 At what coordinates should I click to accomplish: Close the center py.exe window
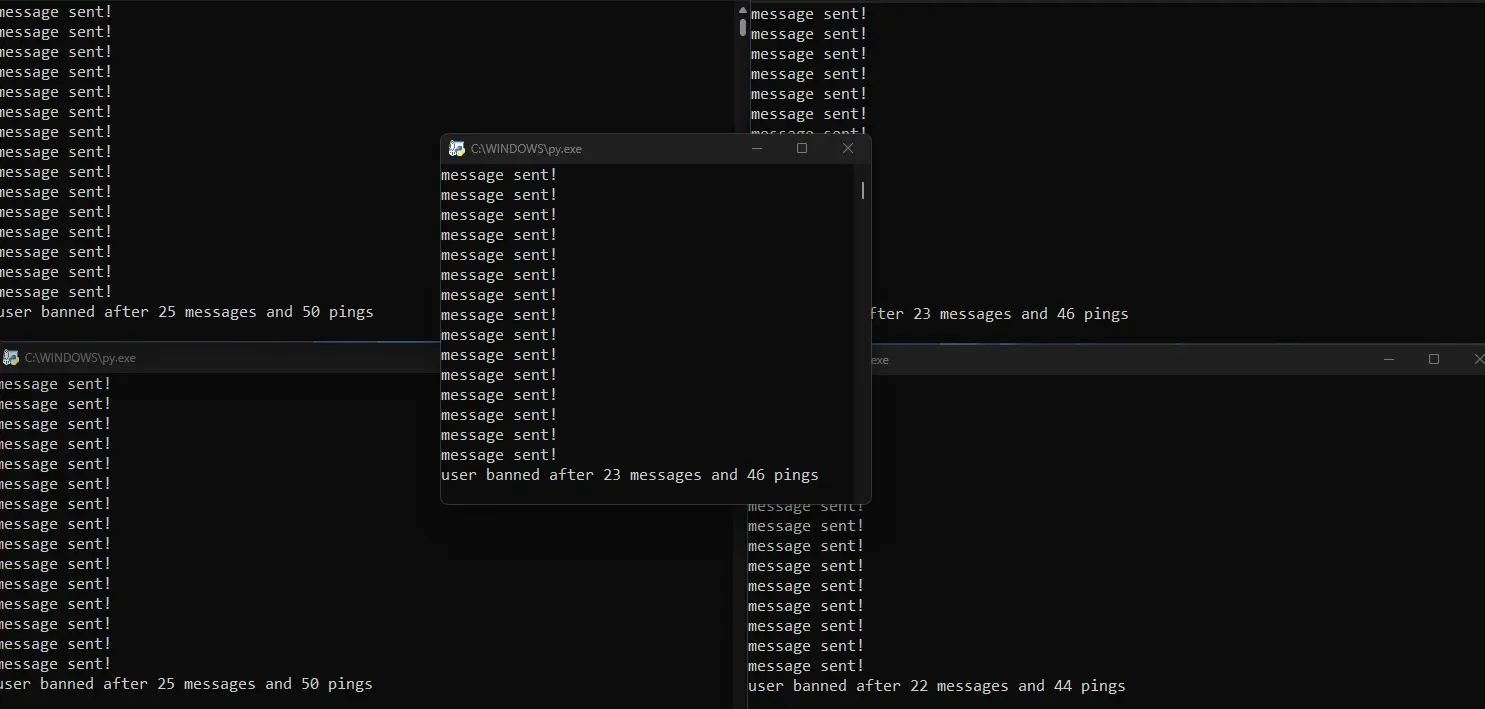click(848, 149)
